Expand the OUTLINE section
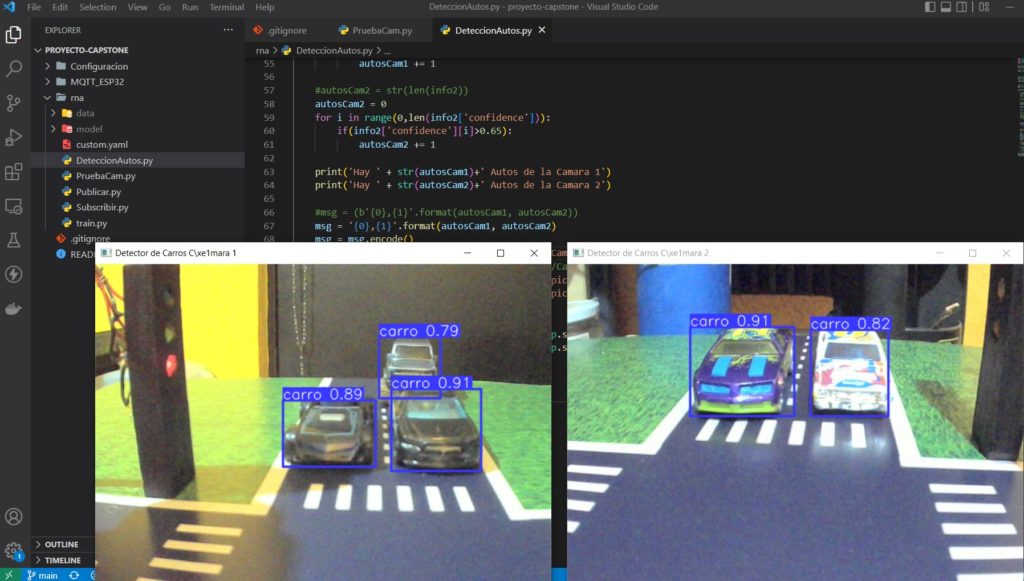 coord(61,544)
